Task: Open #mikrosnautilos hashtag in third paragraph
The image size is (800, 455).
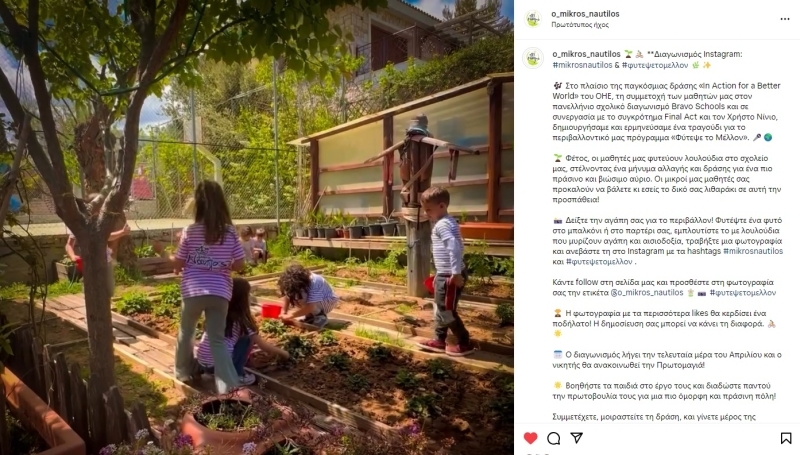Action: (753, 251)
